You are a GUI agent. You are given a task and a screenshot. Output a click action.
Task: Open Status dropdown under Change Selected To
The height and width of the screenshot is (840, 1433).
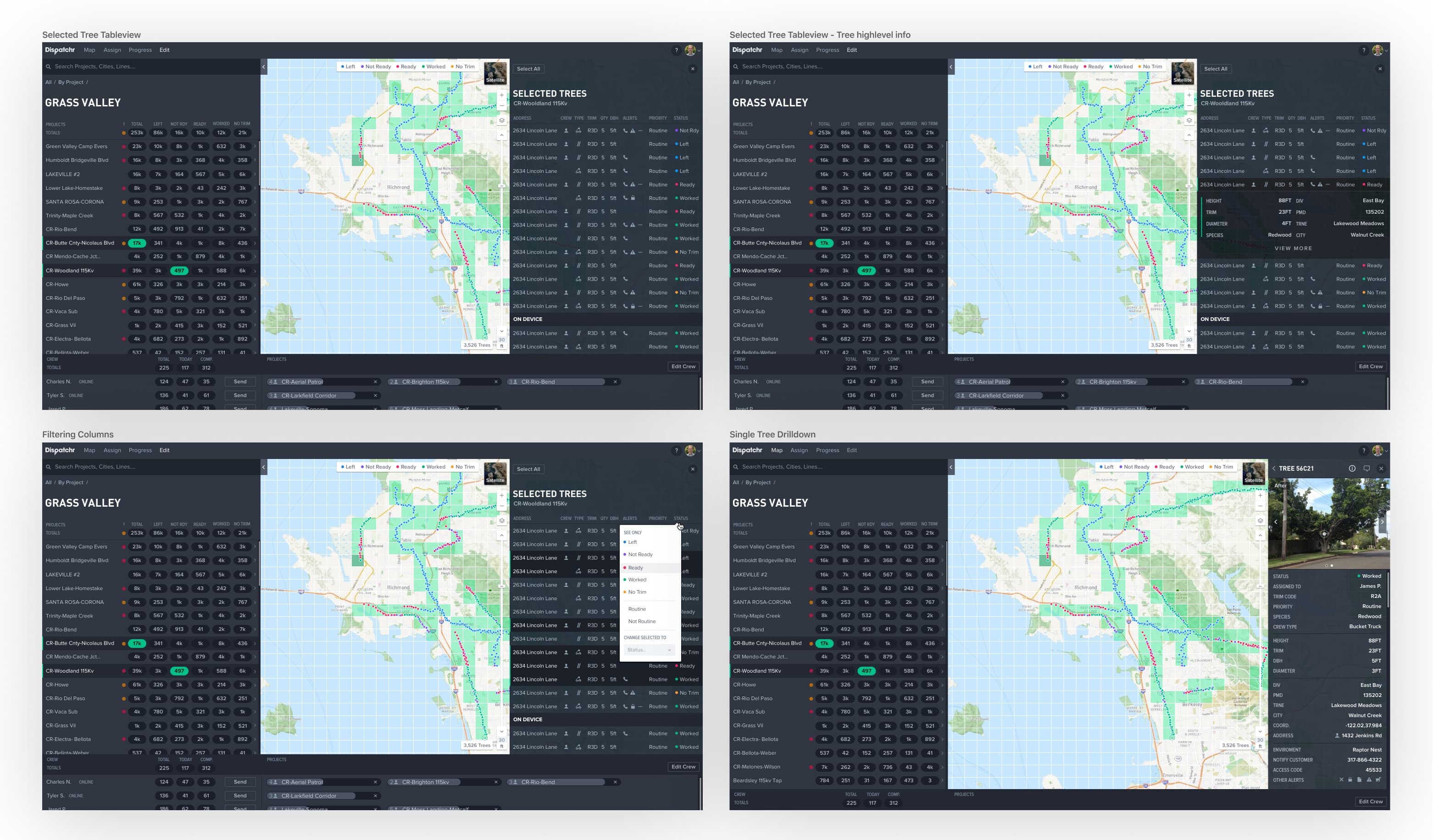click(649, 650)
